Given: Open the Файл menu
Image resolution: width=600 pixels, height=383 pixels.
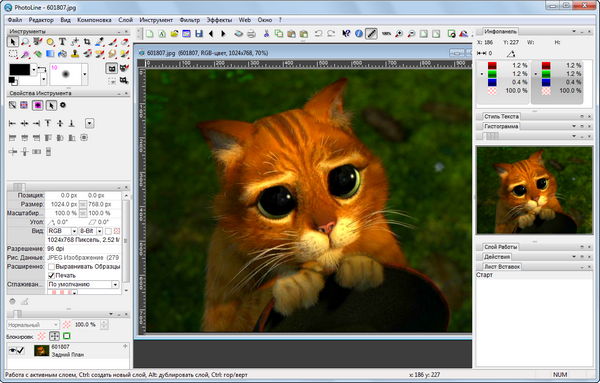Looking at the screenshot, I should coord(15,20).
